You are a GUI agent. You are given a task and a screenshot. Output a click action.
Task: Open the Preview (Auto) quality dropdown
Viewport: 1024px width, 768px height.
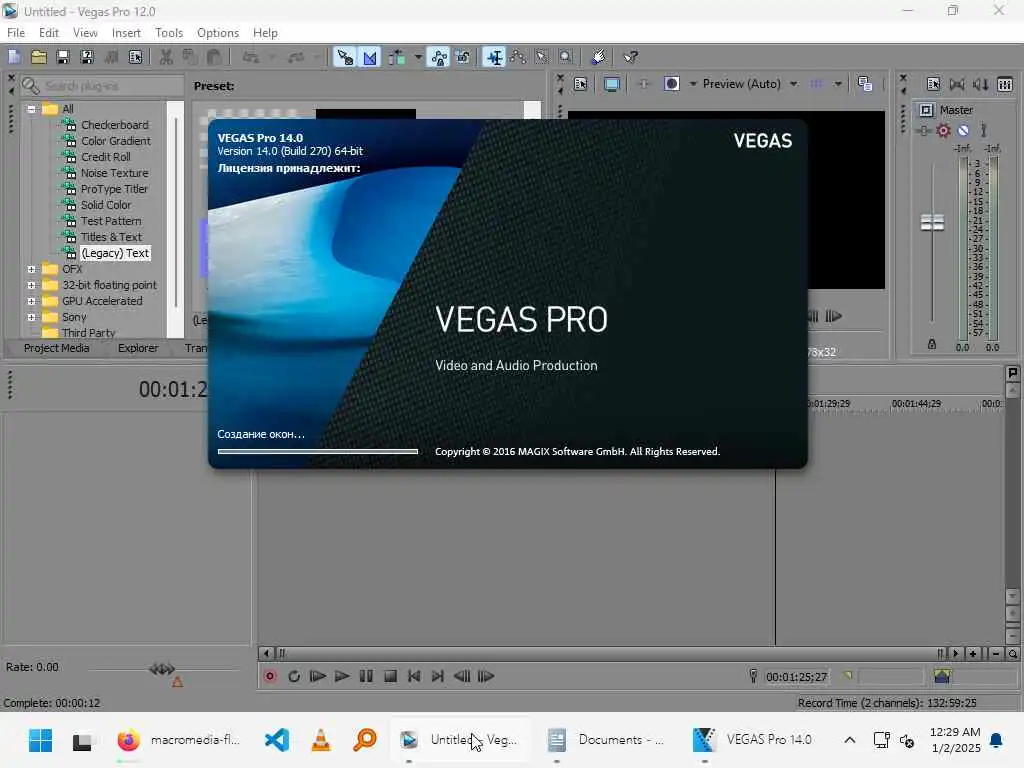point(793,84)
